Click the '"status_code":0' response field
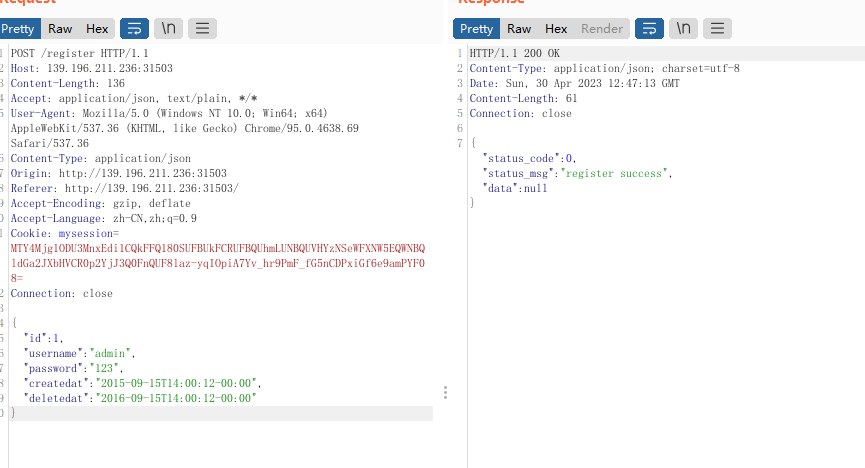 530,158
